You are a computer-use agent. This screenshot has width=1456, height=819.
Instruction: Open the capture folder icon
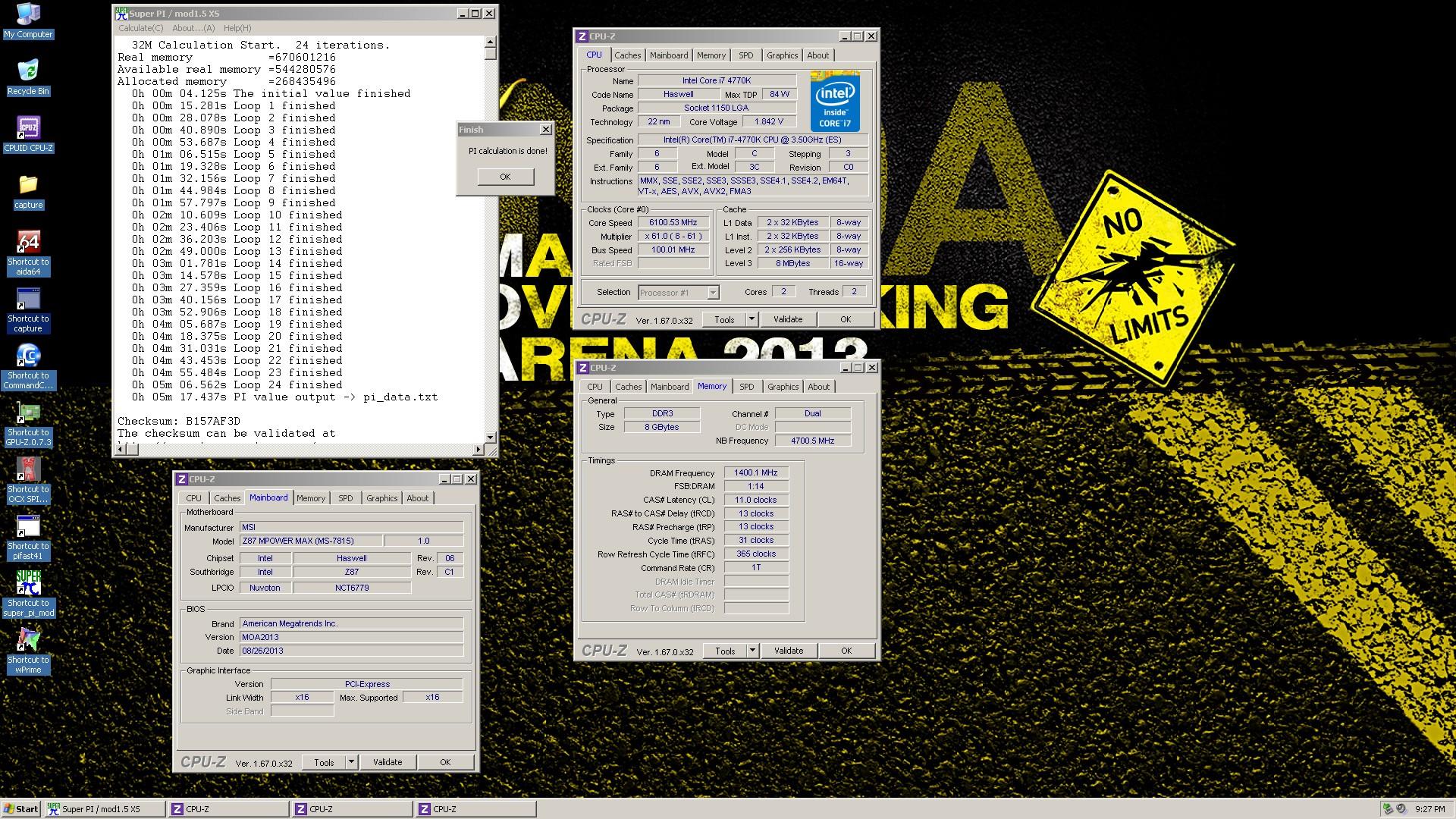[x=28, y=191]
